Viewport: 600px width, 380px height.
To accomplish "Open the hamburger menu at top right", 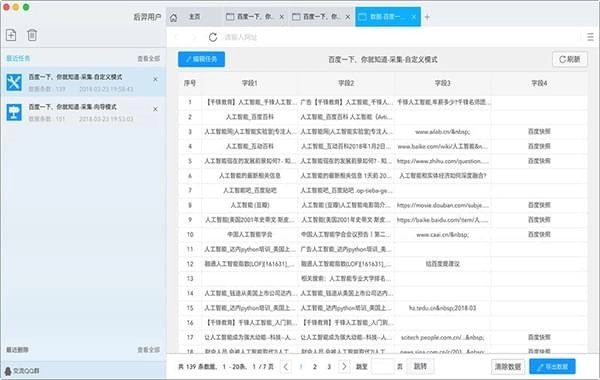I will tap(590, 37).
